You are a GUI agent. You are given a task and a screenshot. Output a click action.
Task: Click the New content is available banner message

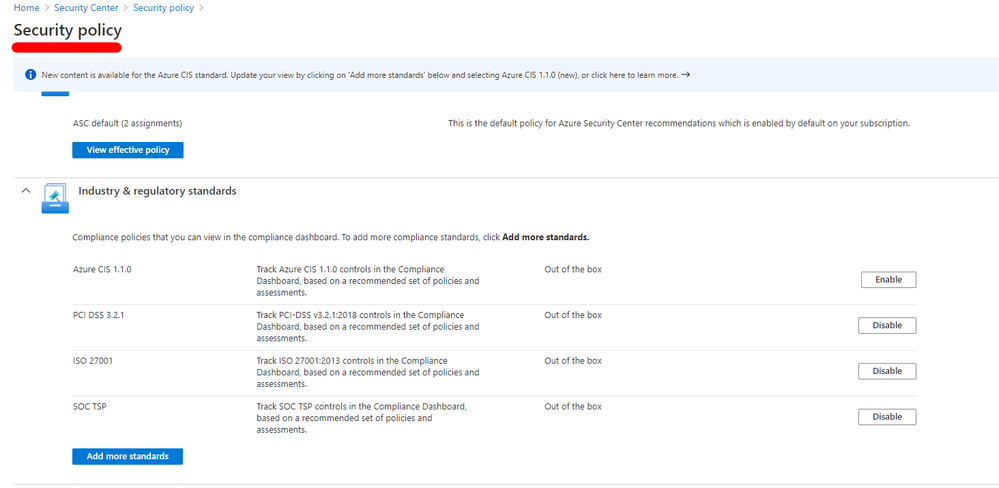pyautogui.click(x=360, y=75)
